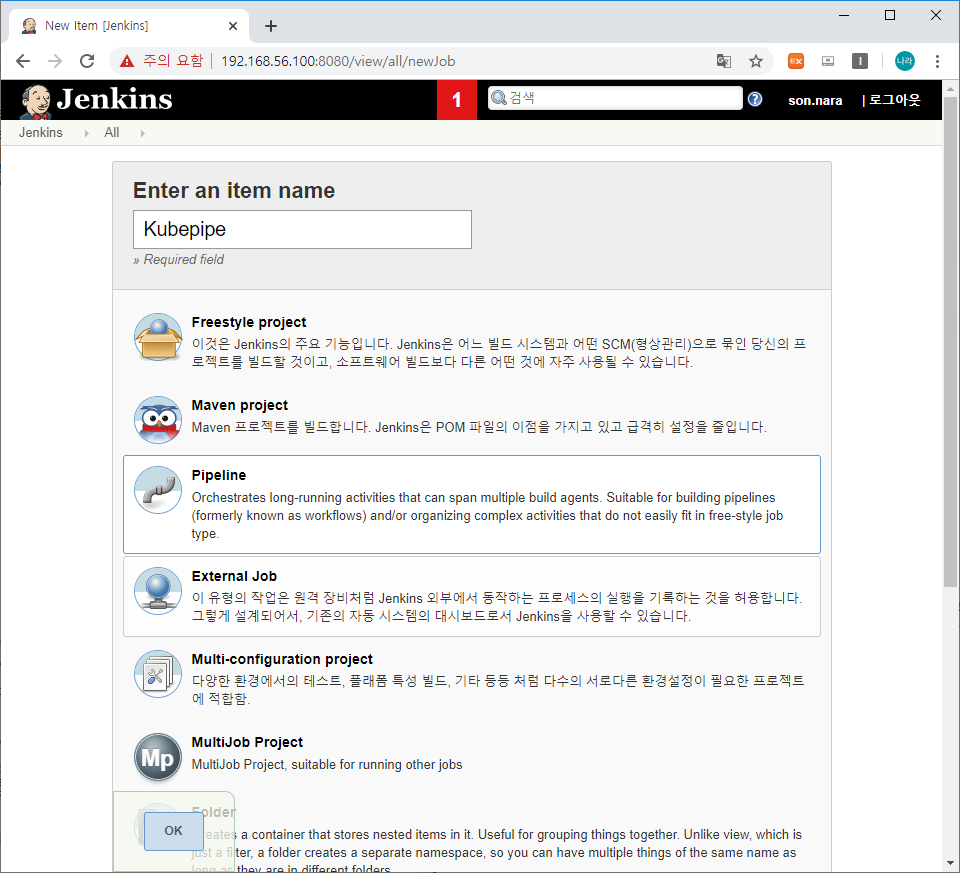
Task: Select the Multi-configuration project title
Action: tap(282, 659)
